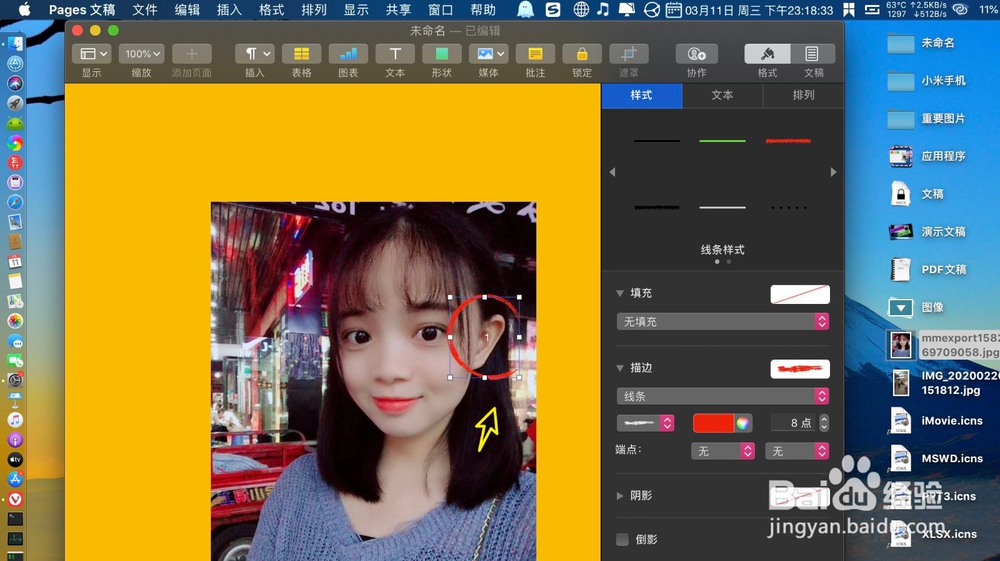
Task: Click the Lock (锁定) toolbar icon
Action: pos(582,54)
